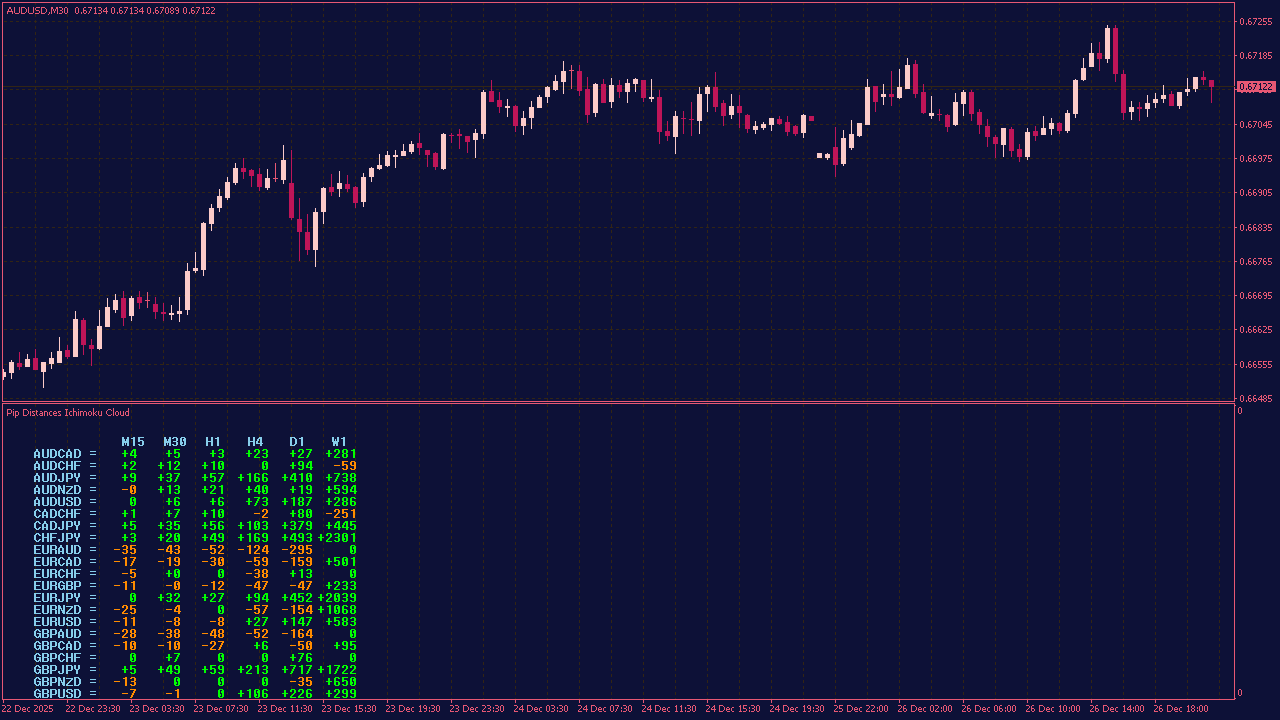
Task: Select the D1 timeframe column header
Action: [x=296, y=441]
